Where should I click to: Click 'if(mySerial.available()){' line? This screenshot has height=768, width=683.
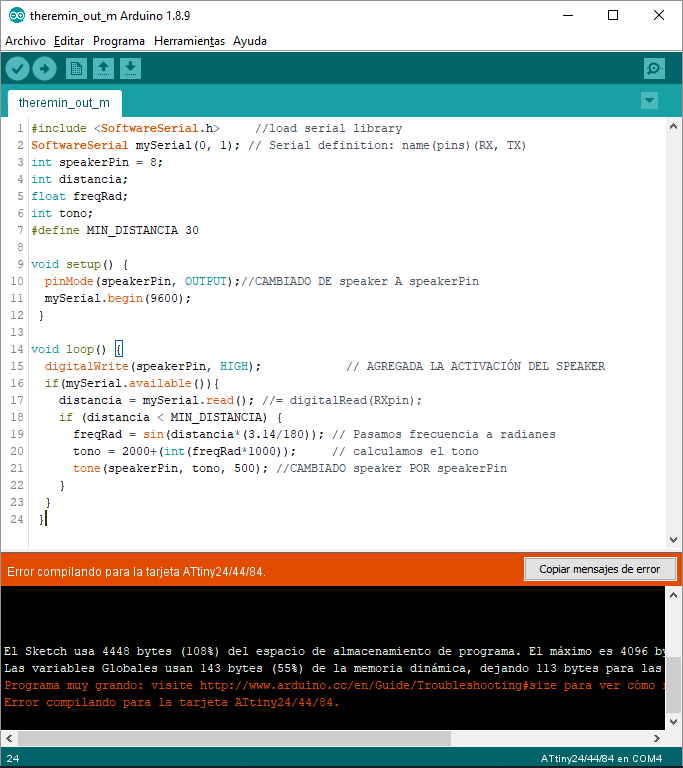(x=132, y=384)
